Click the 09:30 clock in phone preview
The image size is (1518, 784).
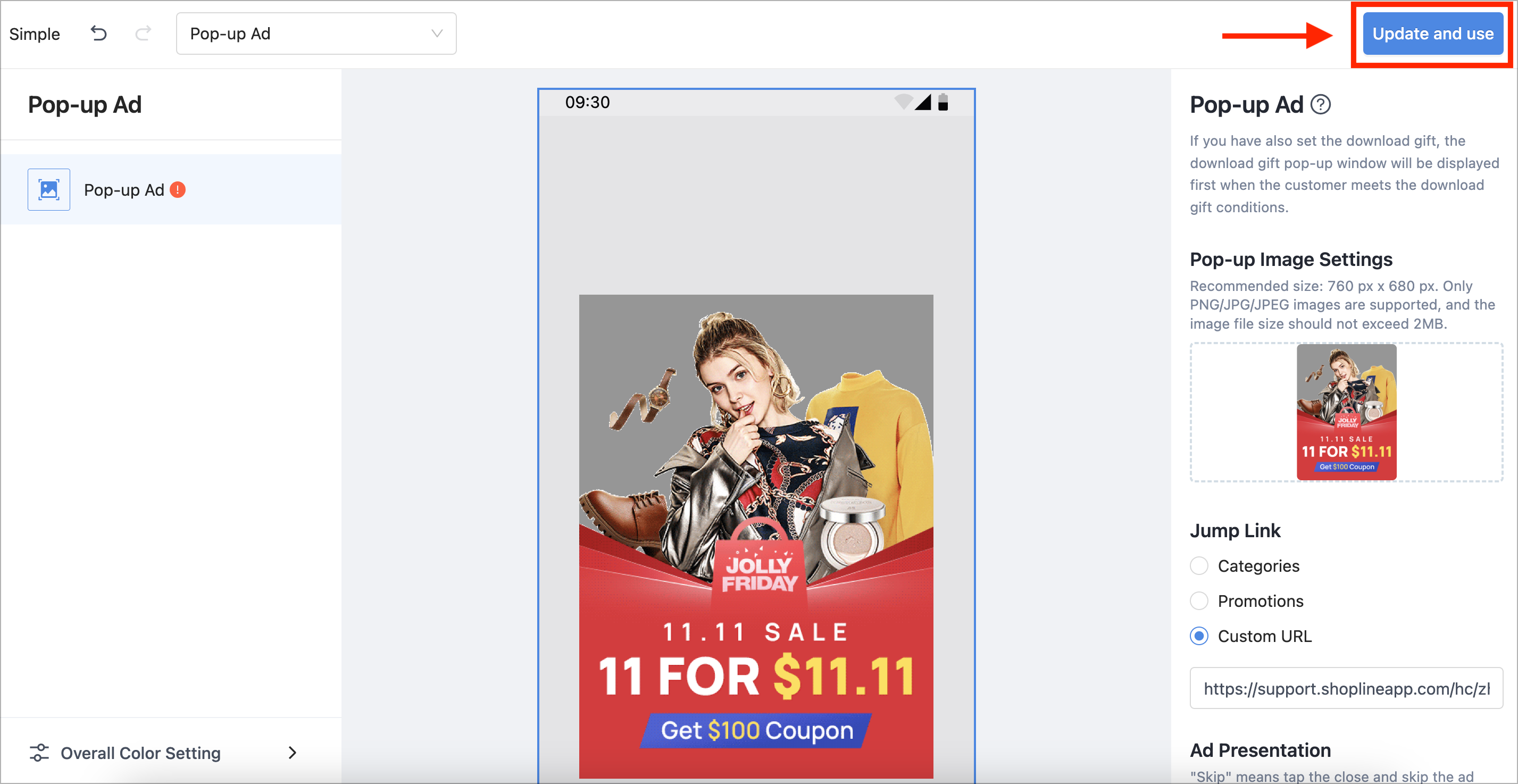[x=587, y=103]
